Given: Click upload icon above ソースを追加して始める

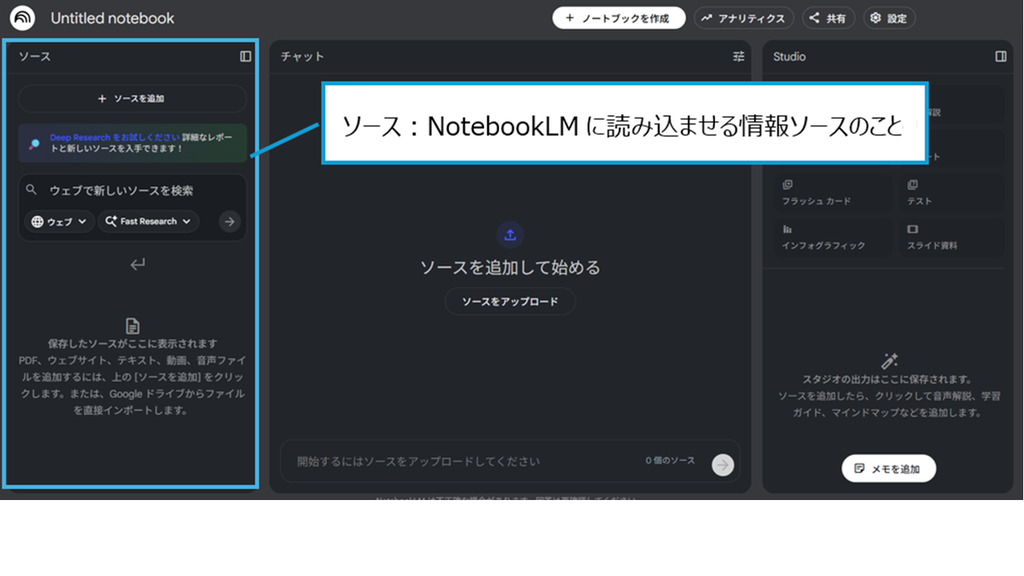Looking at the screenshot, I should (x=510, y=235).
